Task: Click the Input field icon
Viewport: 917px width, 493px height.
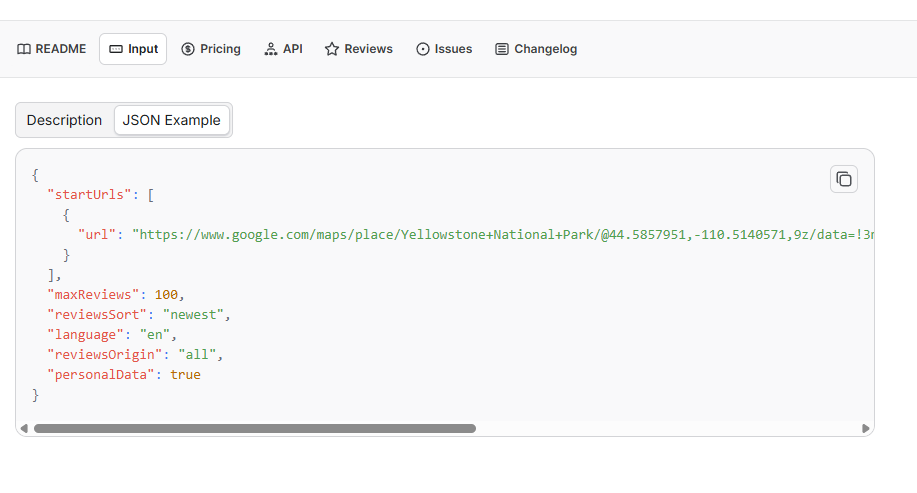Action: click(116, 49)
